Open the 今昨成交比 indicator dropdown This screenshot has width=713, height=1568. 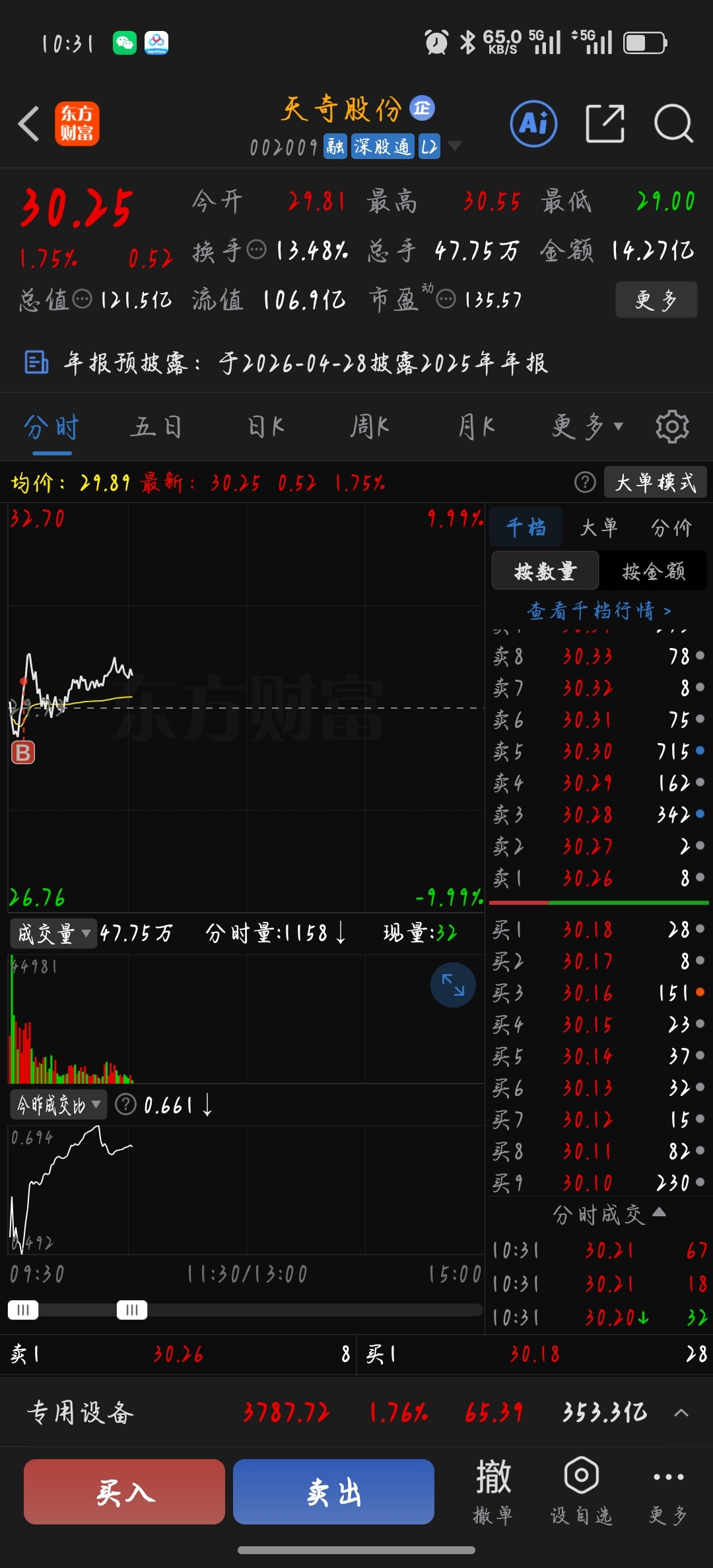point(59,1104)
